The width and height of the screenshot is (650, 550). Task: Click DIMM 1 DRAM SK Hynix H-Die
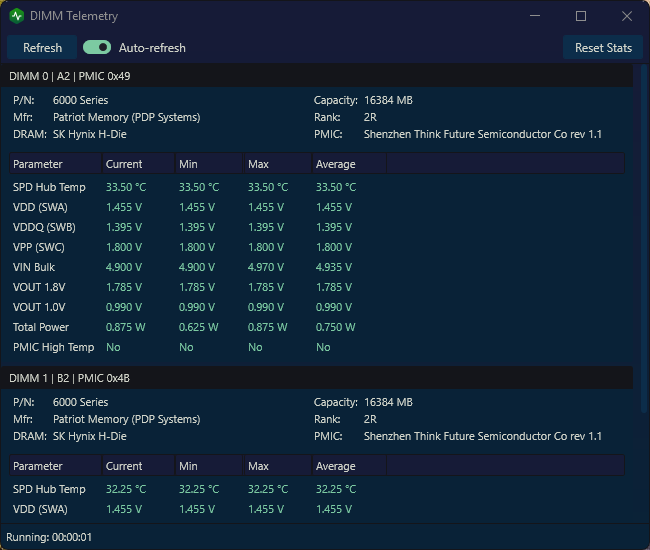(x=90, y=436)
